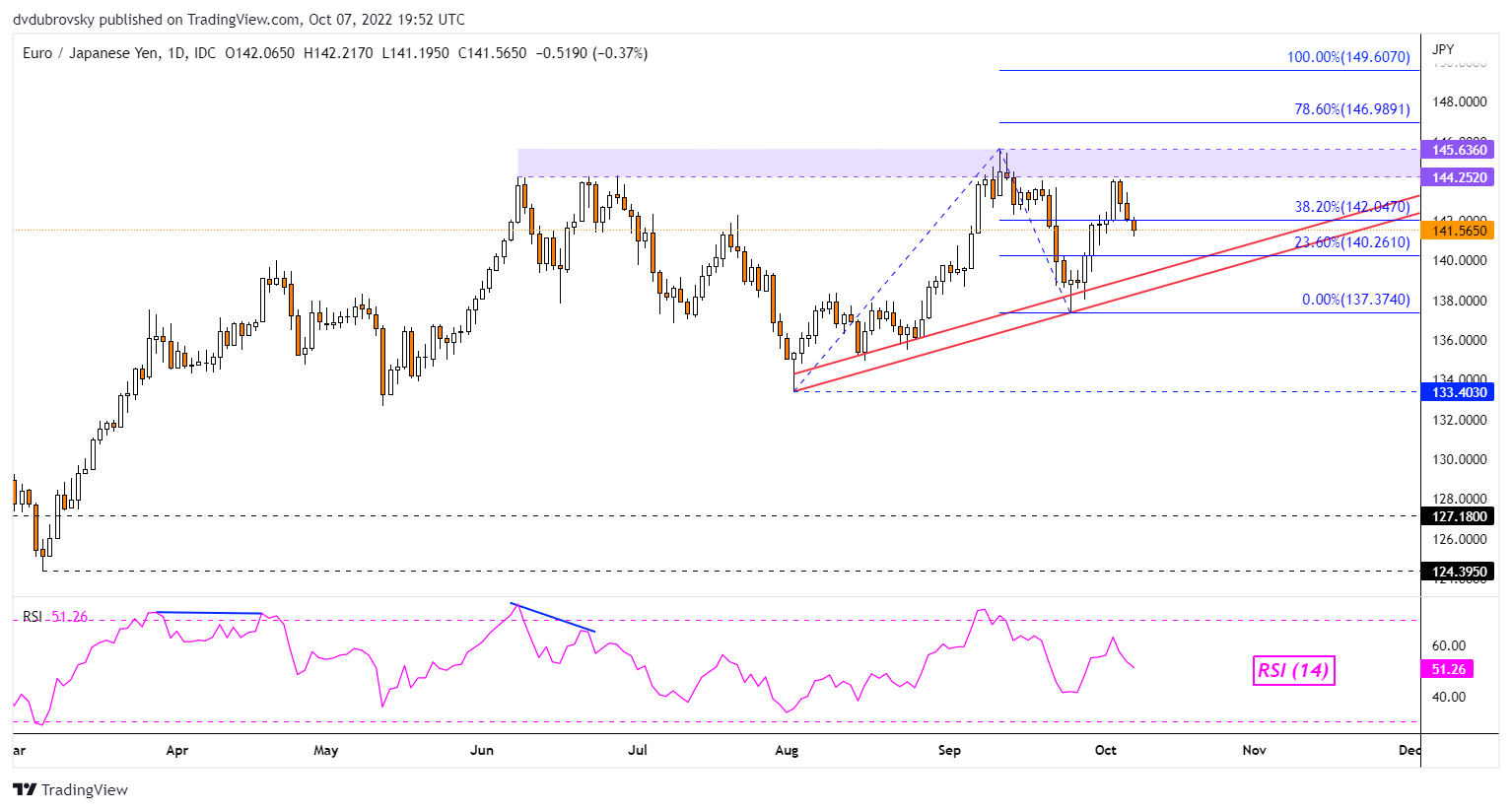Click the −0.5190 (−0.37%) change value
1512x811 pixels.
coord(591,53)
